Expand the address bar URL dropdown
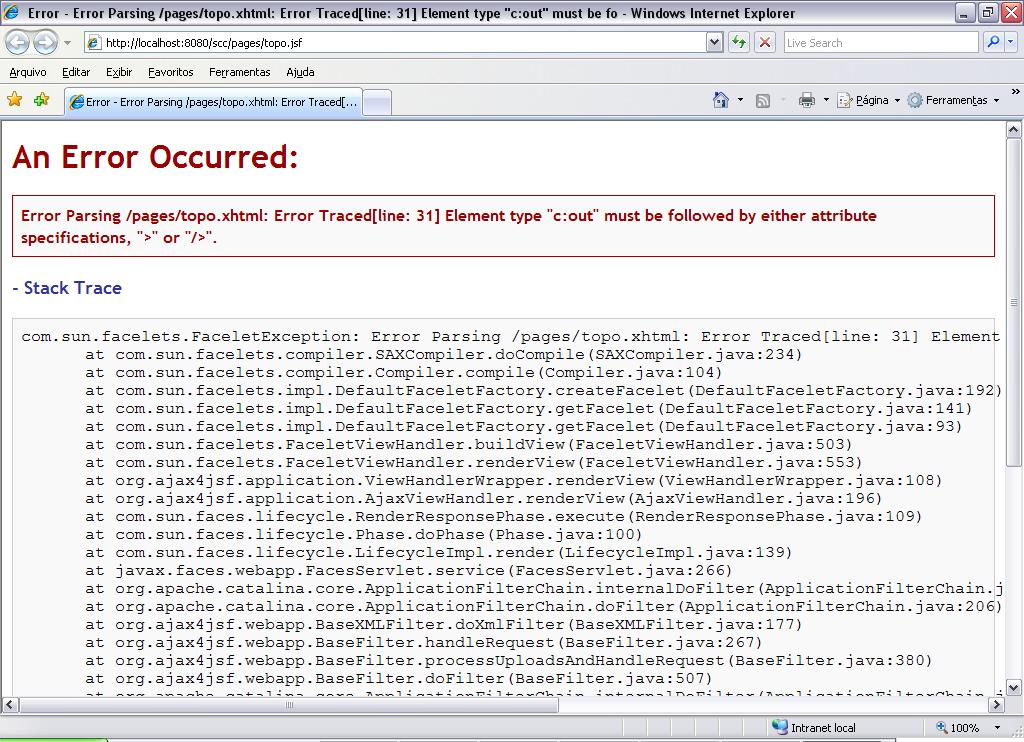This screenshot has height=742, width=1024. click(x=714, y=42)
